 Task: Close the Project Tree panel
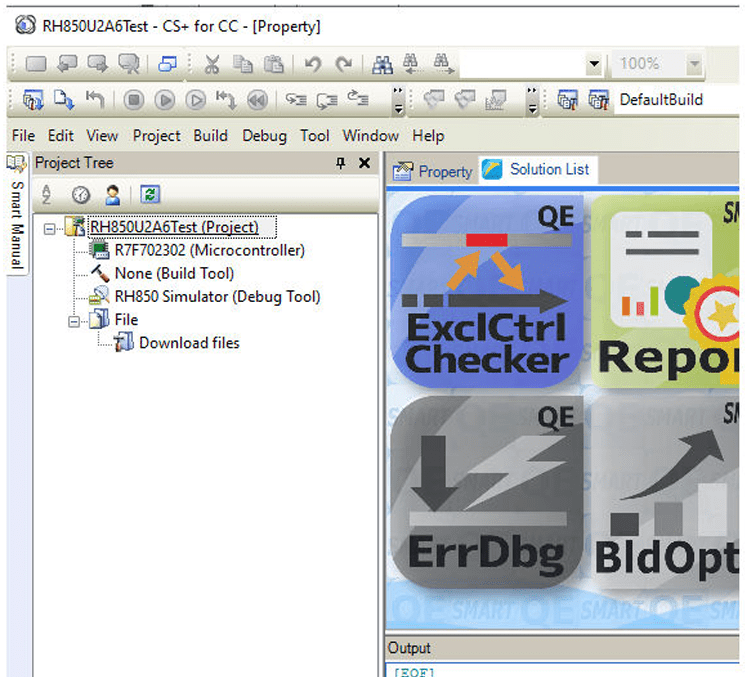pyautogui.click(x=364, y=163)
